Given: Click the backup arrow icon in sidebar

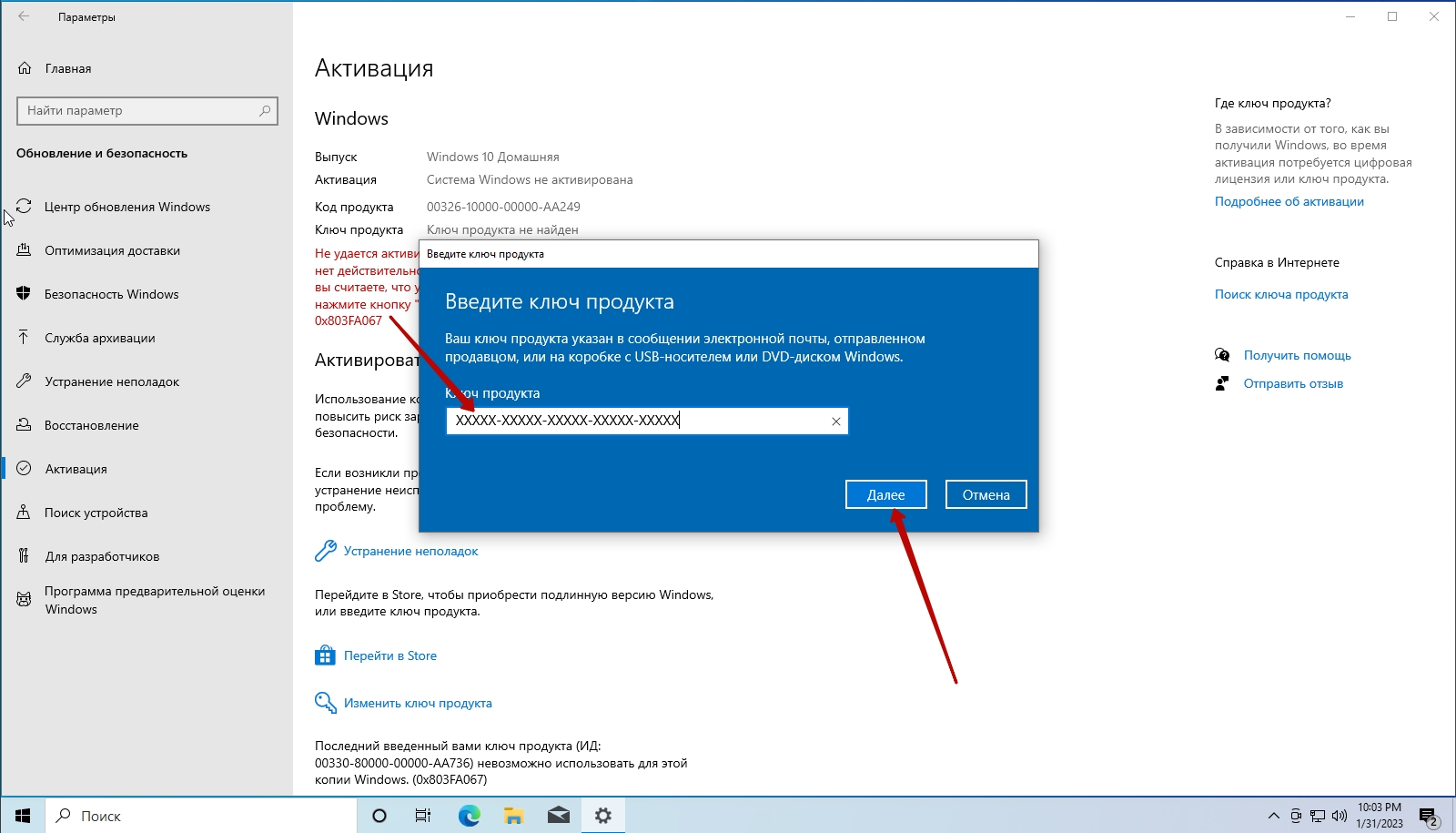Looking at the screenshot, I should pyautogui.click(x=24, y=338).
